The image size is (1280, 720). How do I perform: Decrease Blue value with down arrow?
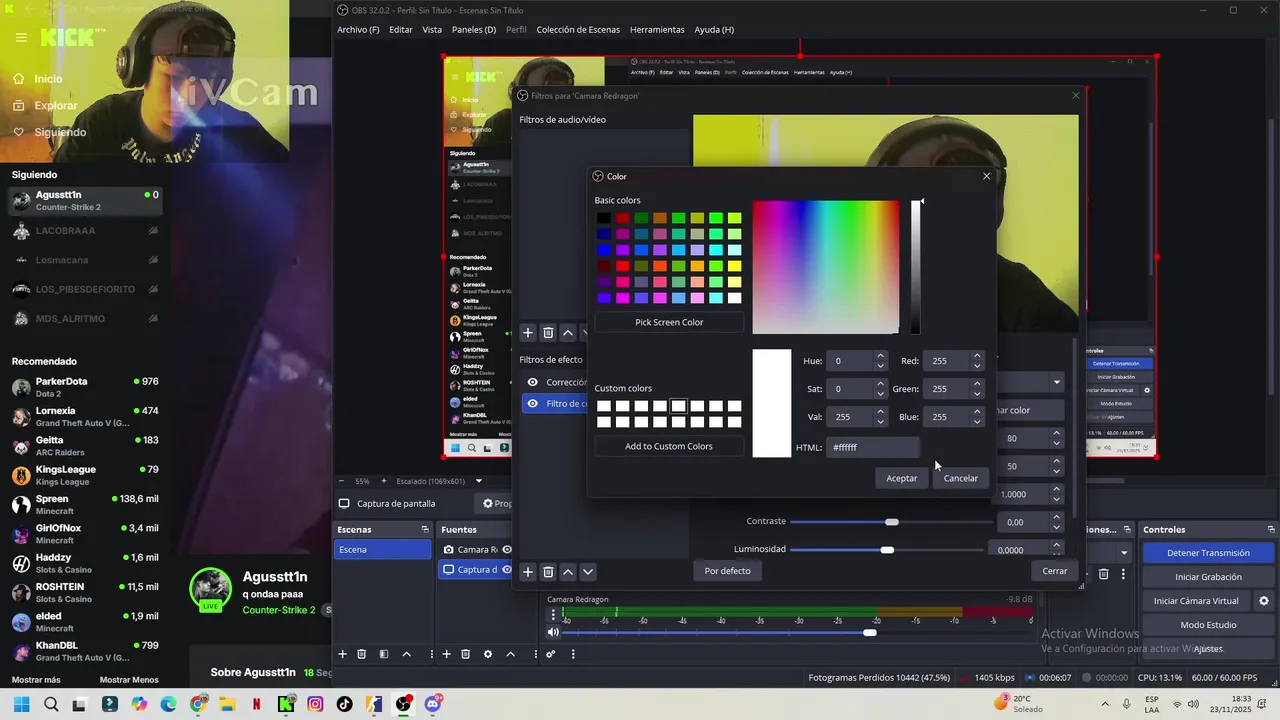(x=977, y=422)
